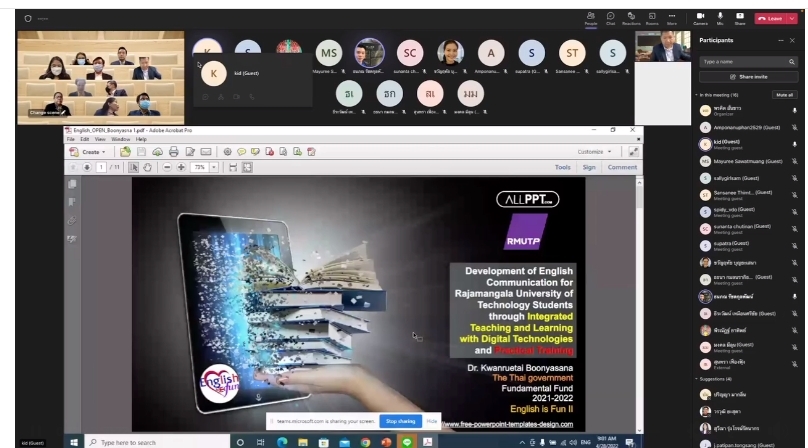The height and width of the screenshot is (448, 808).
Task: Open Microsoft Edge from the taskbar
Action: point(282,442)
